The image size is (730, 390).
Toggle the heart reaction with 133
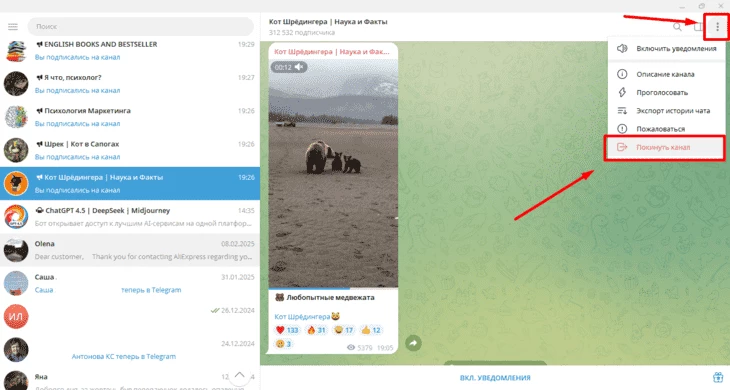point(287,330)
